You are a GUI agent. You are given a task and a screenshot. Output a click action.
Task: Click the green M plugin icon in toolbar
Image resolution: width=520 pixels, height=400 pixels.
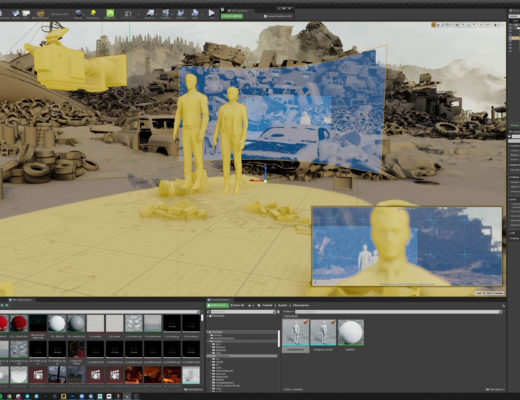110,13
